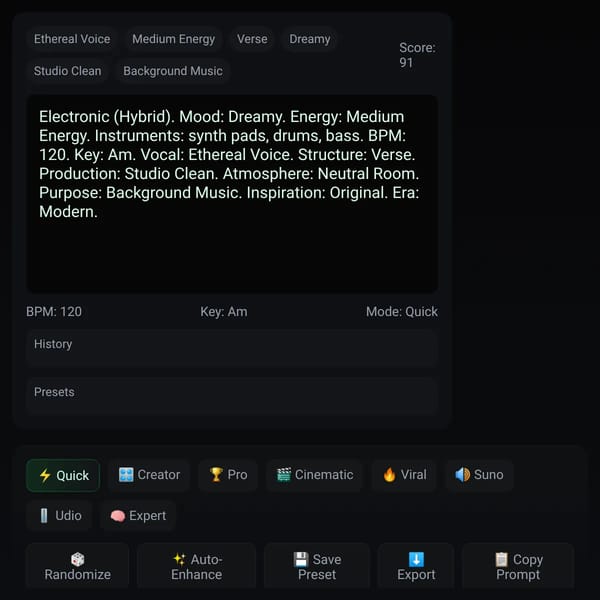
Task: Click the Key: Am label
Action: pyautogui.click(x=224, y=311)
